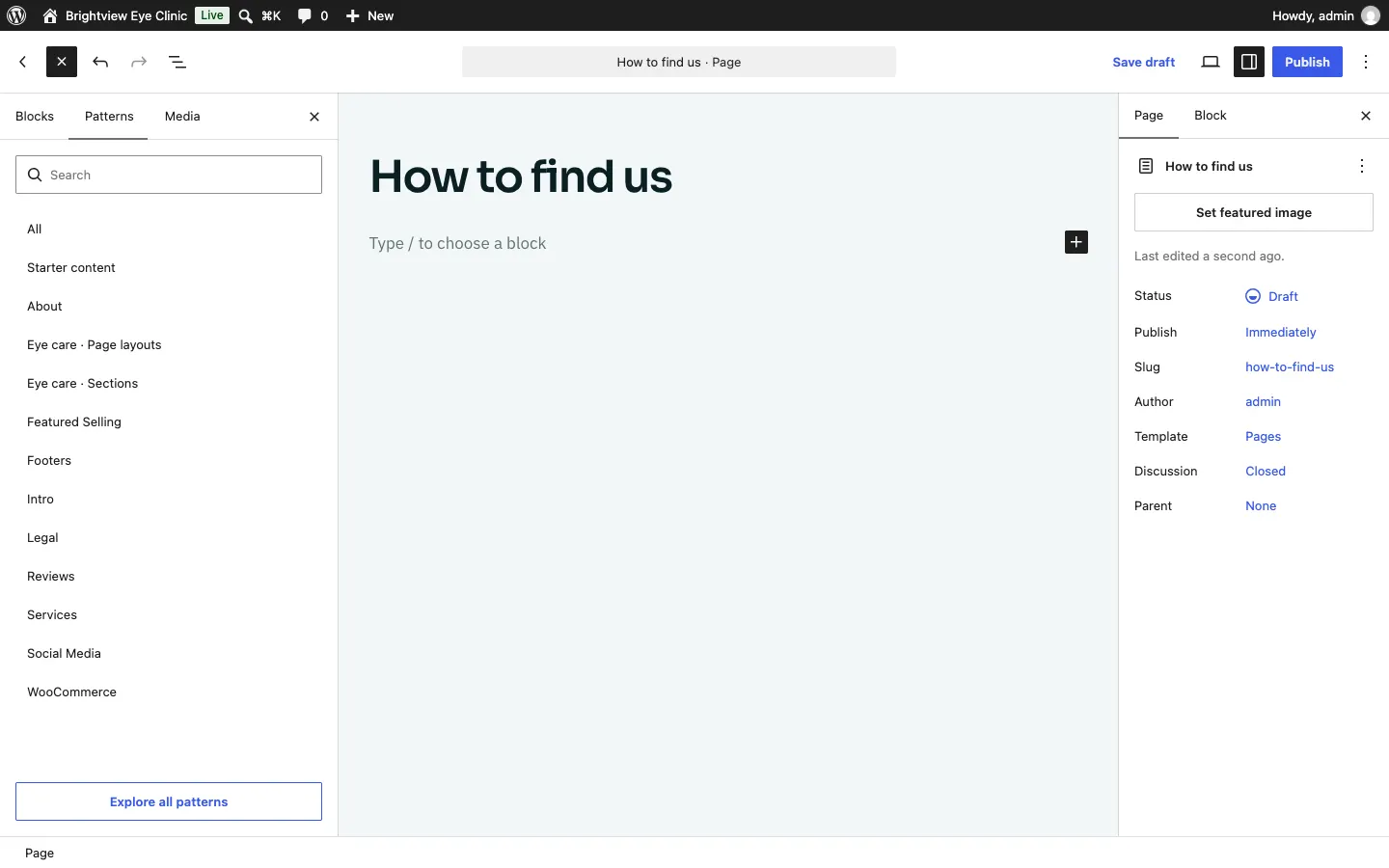
Task: View comments count in admin bar
Action: 313,15
